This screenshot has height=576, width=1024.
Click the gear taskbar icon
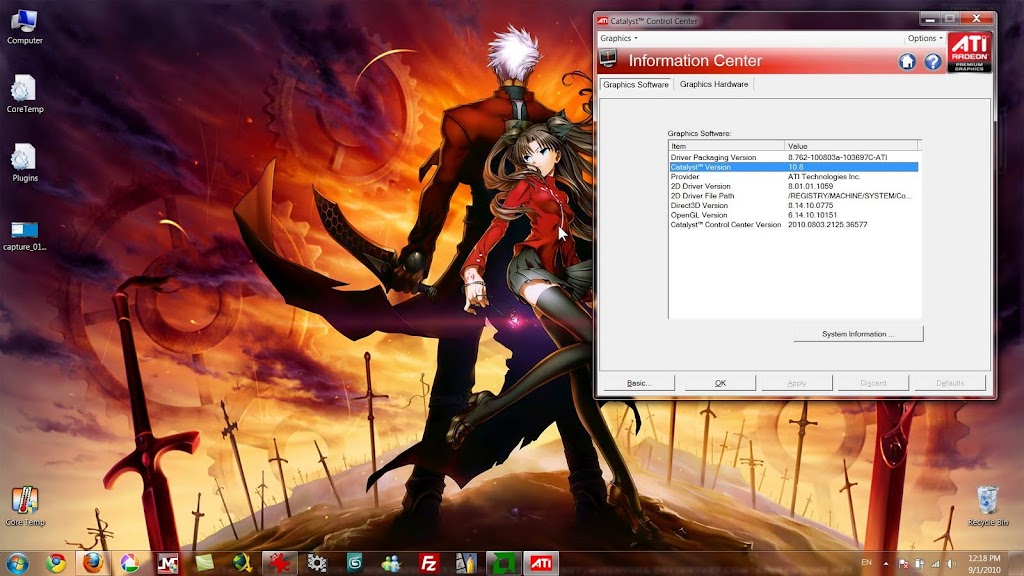317,563
